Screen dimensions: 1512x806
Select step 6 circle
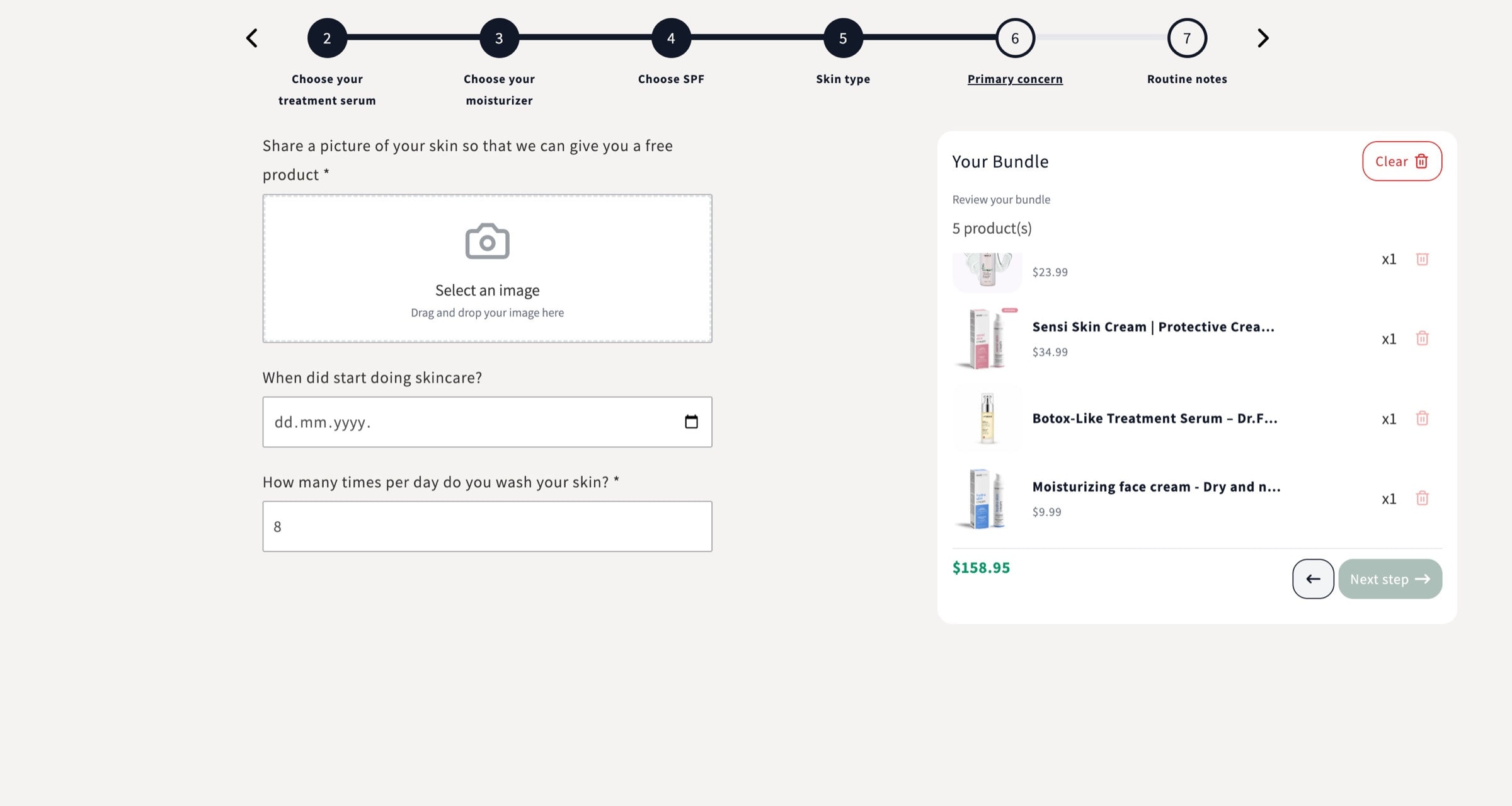1015,38
